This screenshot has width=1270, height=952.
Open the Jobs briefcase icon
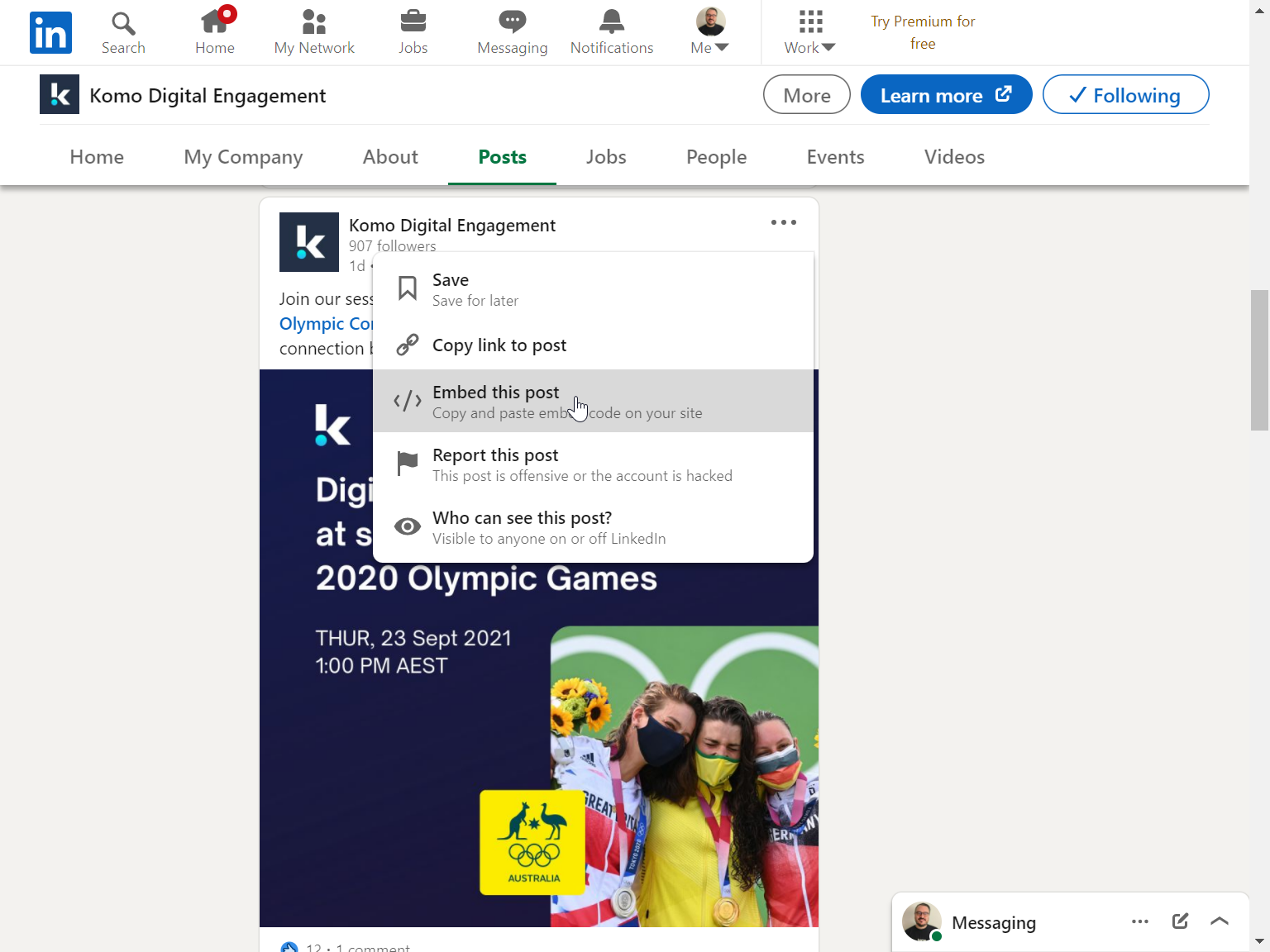(x=413, y=21)
